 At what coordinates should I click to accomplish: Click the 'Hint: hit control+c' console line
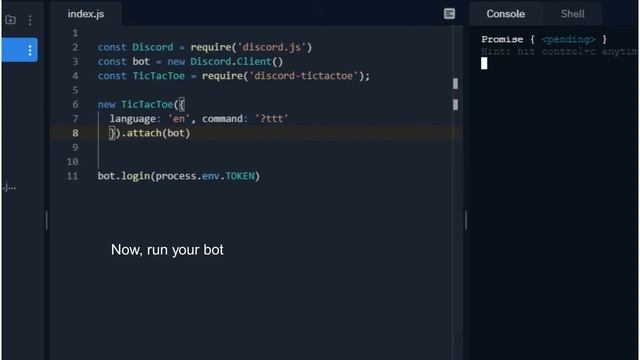(x=559, y=51)
